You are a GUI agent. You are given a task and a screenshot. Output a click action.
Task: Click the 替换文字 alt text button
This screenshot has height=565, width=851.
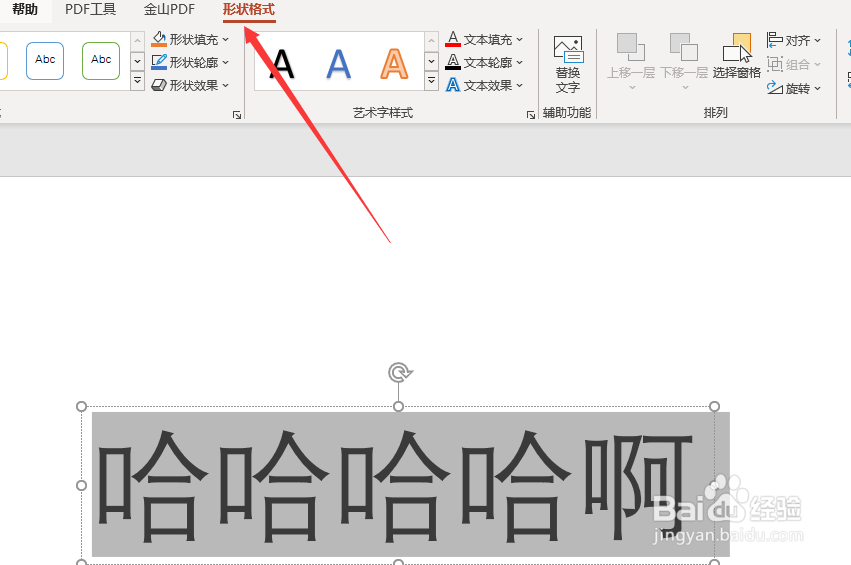coord(568,64)
